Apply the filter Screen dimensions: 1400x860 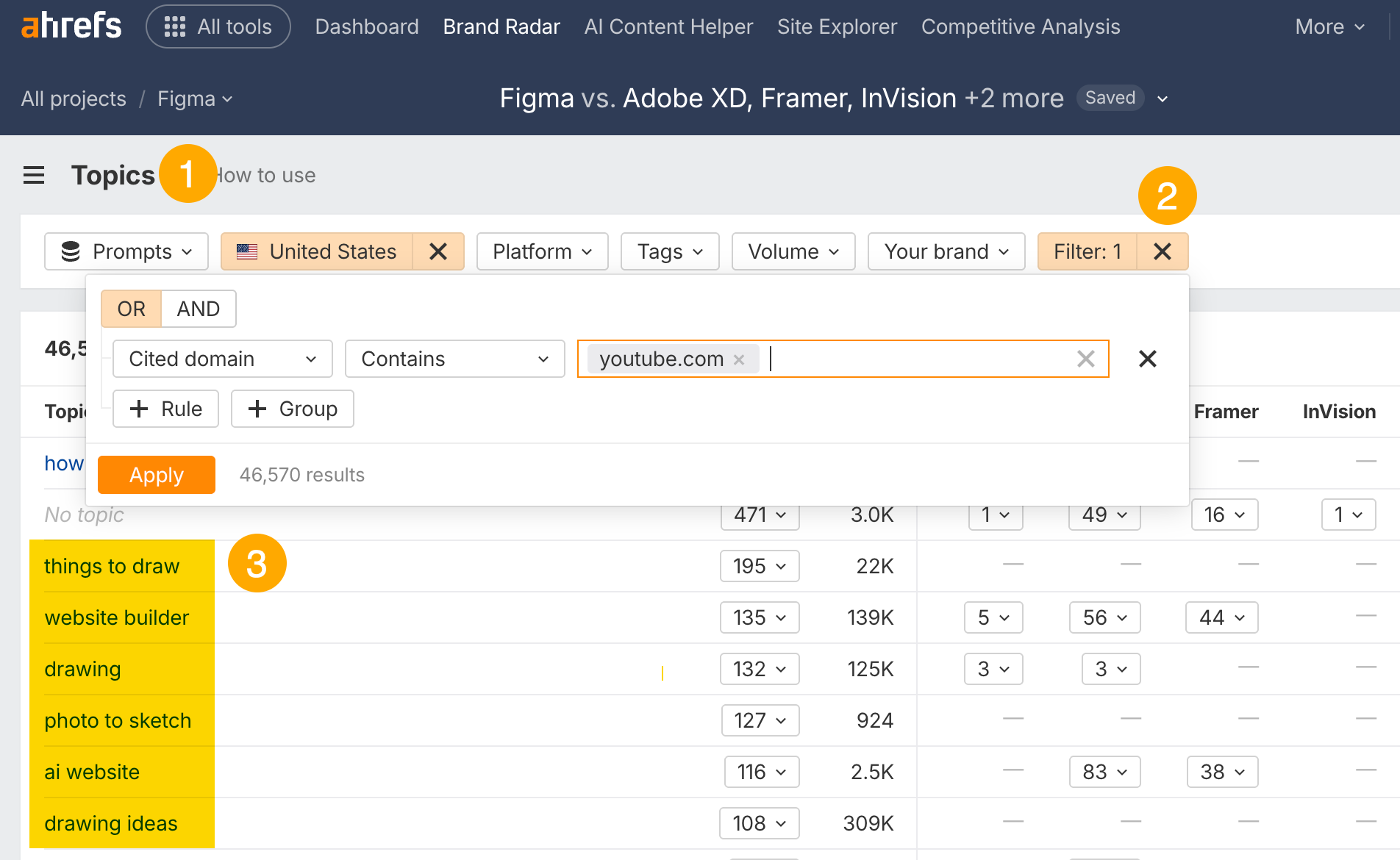tap(157, 475)
